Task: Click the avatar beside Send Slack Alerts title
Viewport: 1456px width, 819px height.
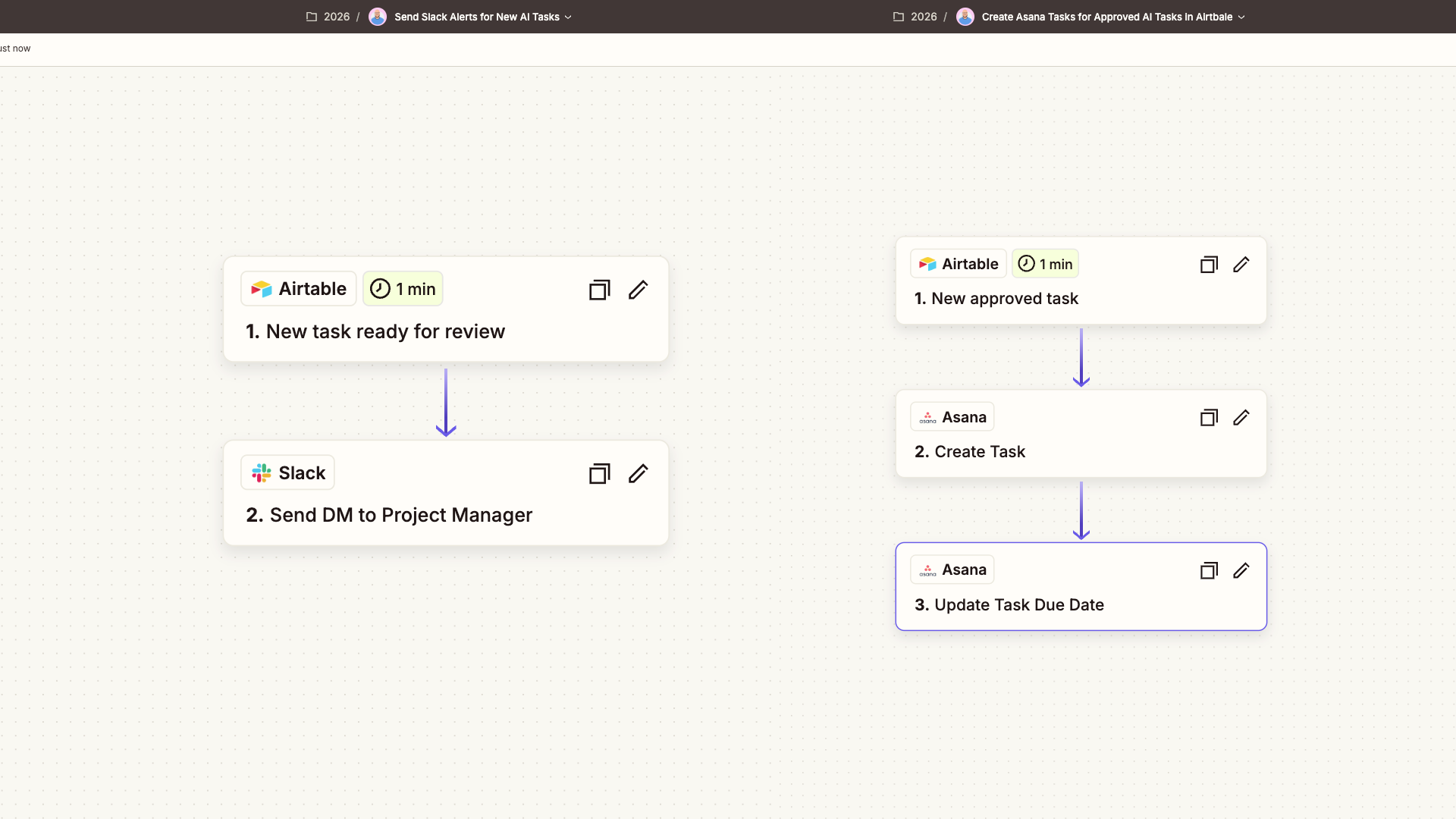Action: [x=378, y=16]
